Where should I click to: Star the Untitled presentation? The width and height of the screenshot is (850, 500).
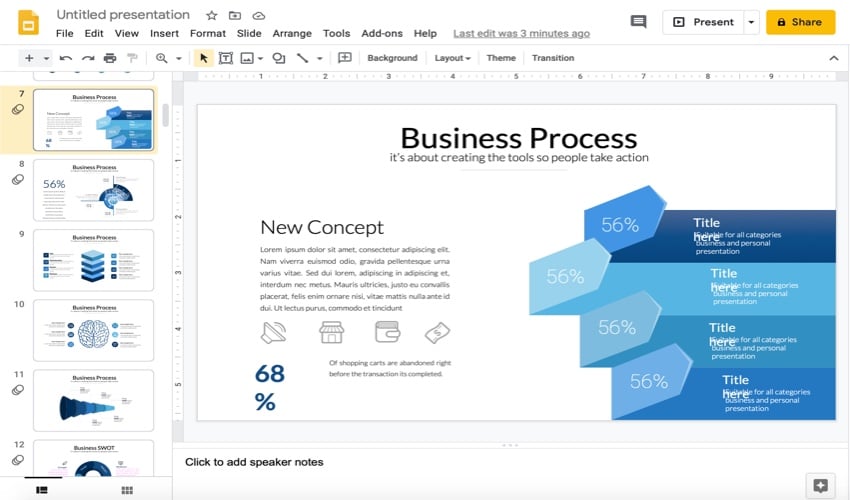[211, 16]
